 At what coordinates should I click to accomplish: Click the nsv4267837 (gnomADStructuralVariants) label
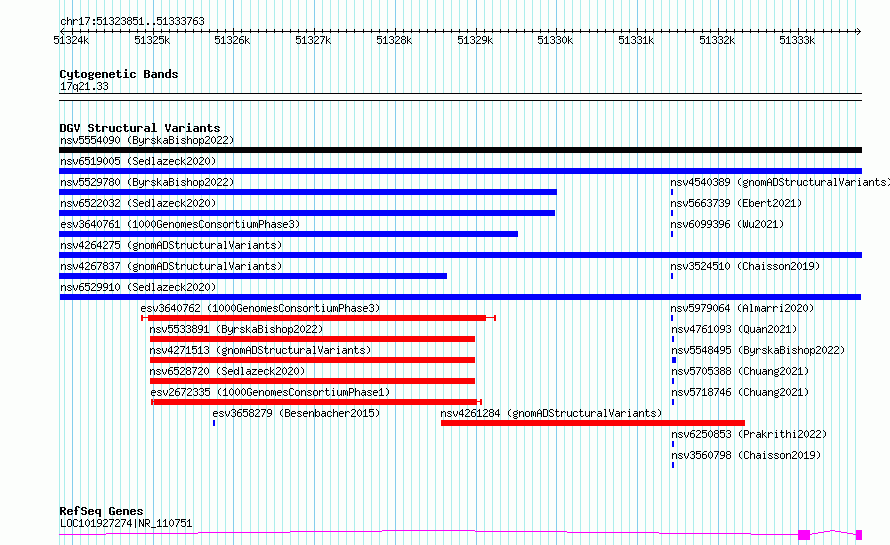click(171, 266)
